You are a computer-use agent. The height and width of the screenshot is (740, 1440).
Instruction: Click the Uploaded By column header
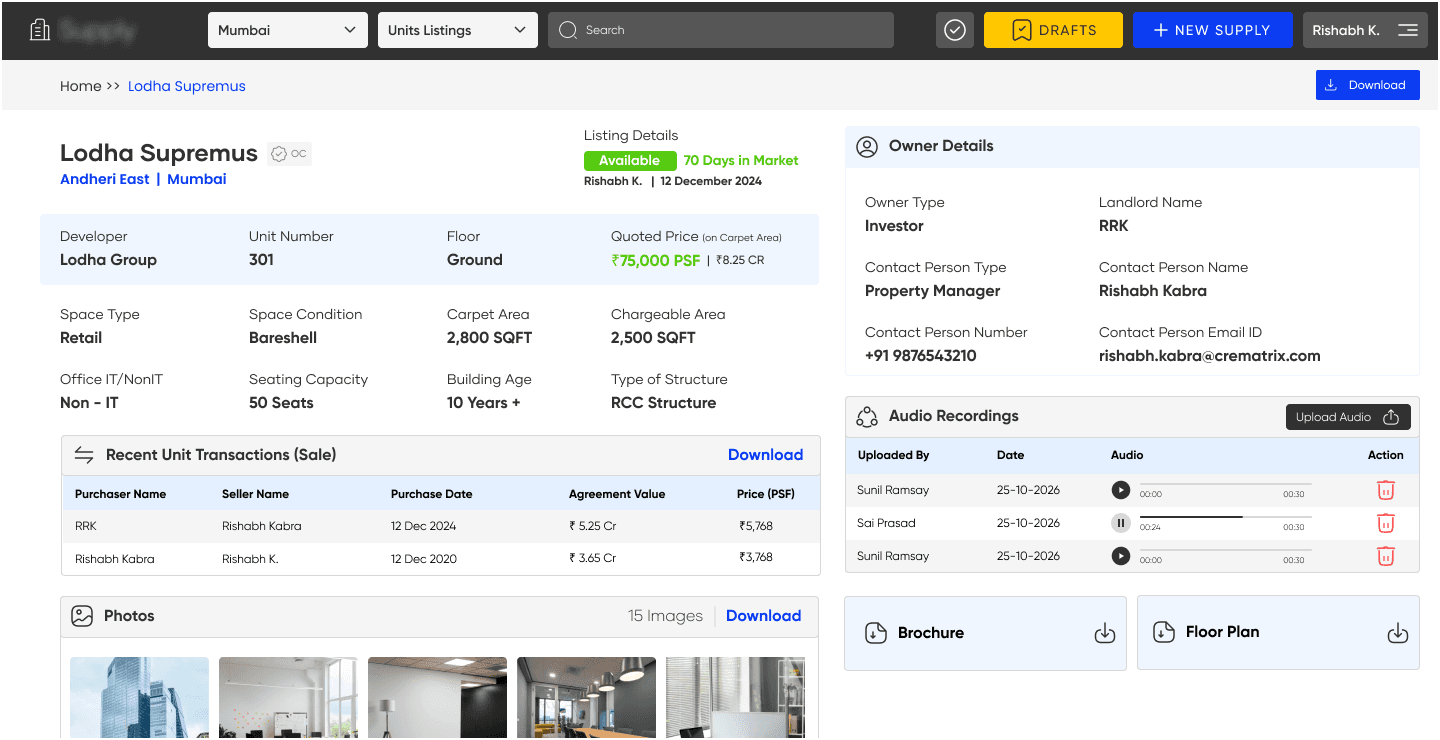[893, 455]
